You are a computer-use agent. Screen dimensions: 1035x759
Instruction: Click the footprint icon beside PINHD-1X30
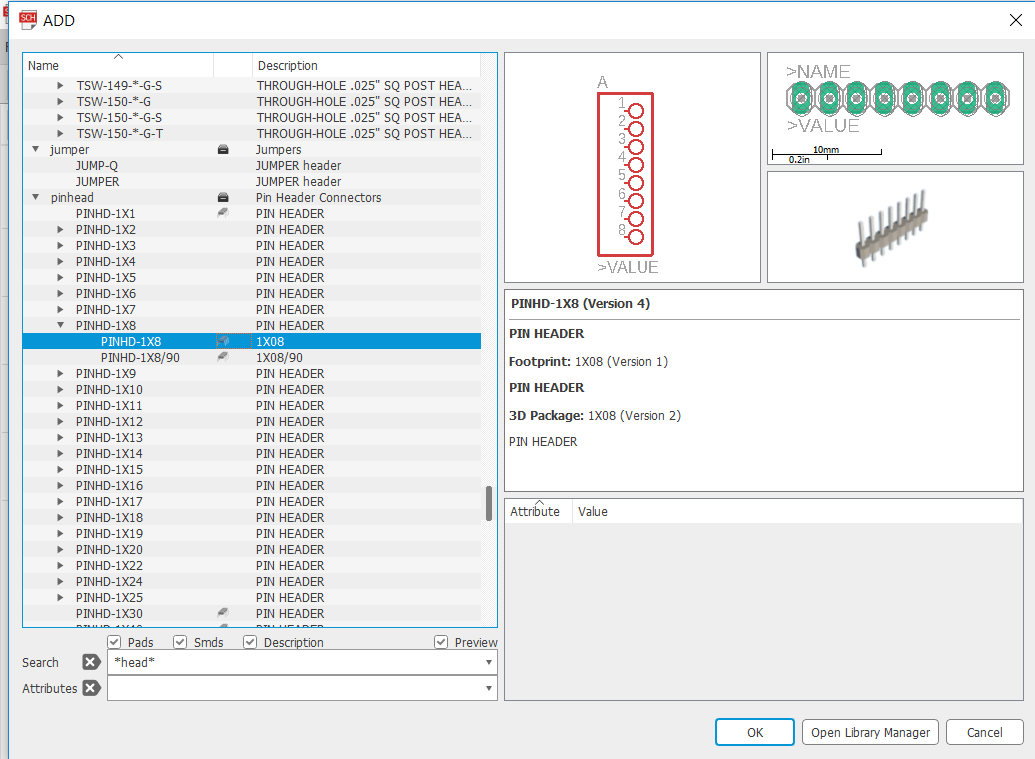(222, 612)
